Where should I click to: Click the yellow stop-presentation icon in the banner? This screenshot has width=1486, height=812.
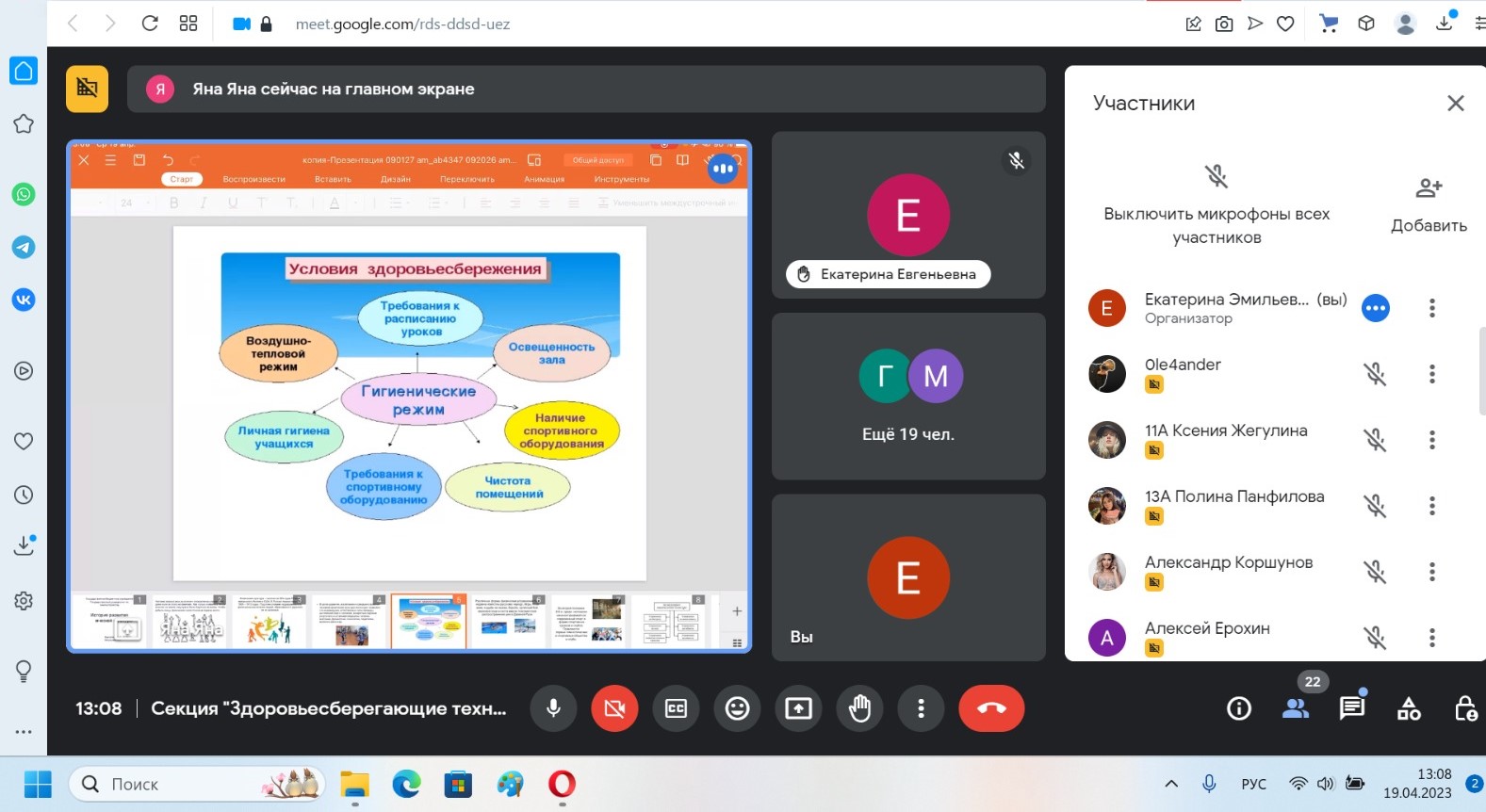87,89
